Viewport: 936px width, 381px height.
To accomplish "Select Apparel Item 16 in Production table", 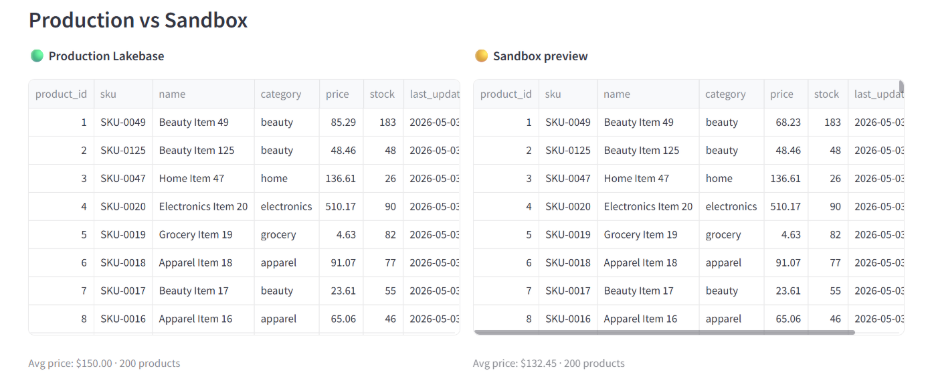I will [204, 319].
